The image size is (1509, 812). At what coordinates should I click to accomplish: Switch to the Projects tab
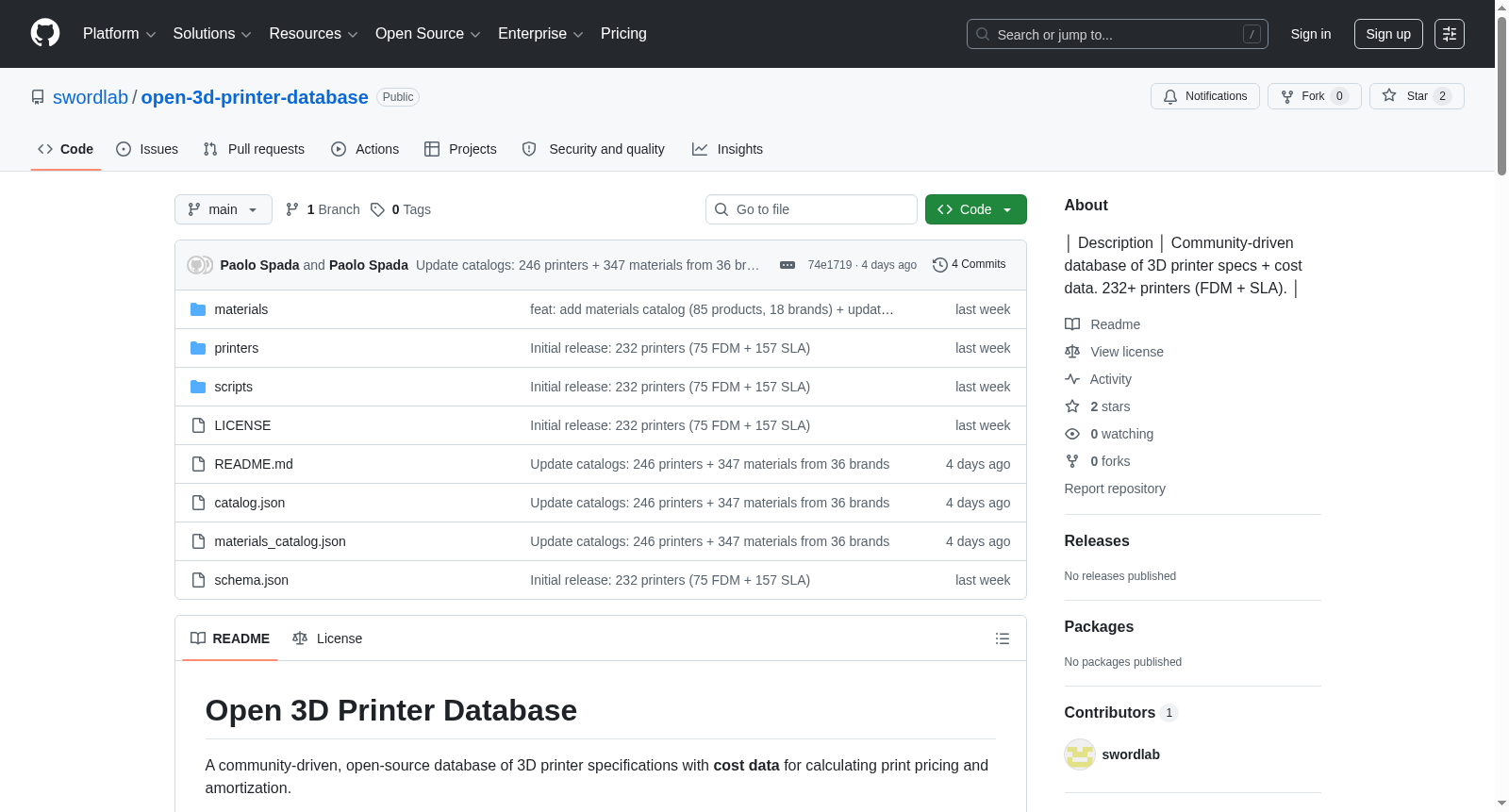[x=460, y=149]
